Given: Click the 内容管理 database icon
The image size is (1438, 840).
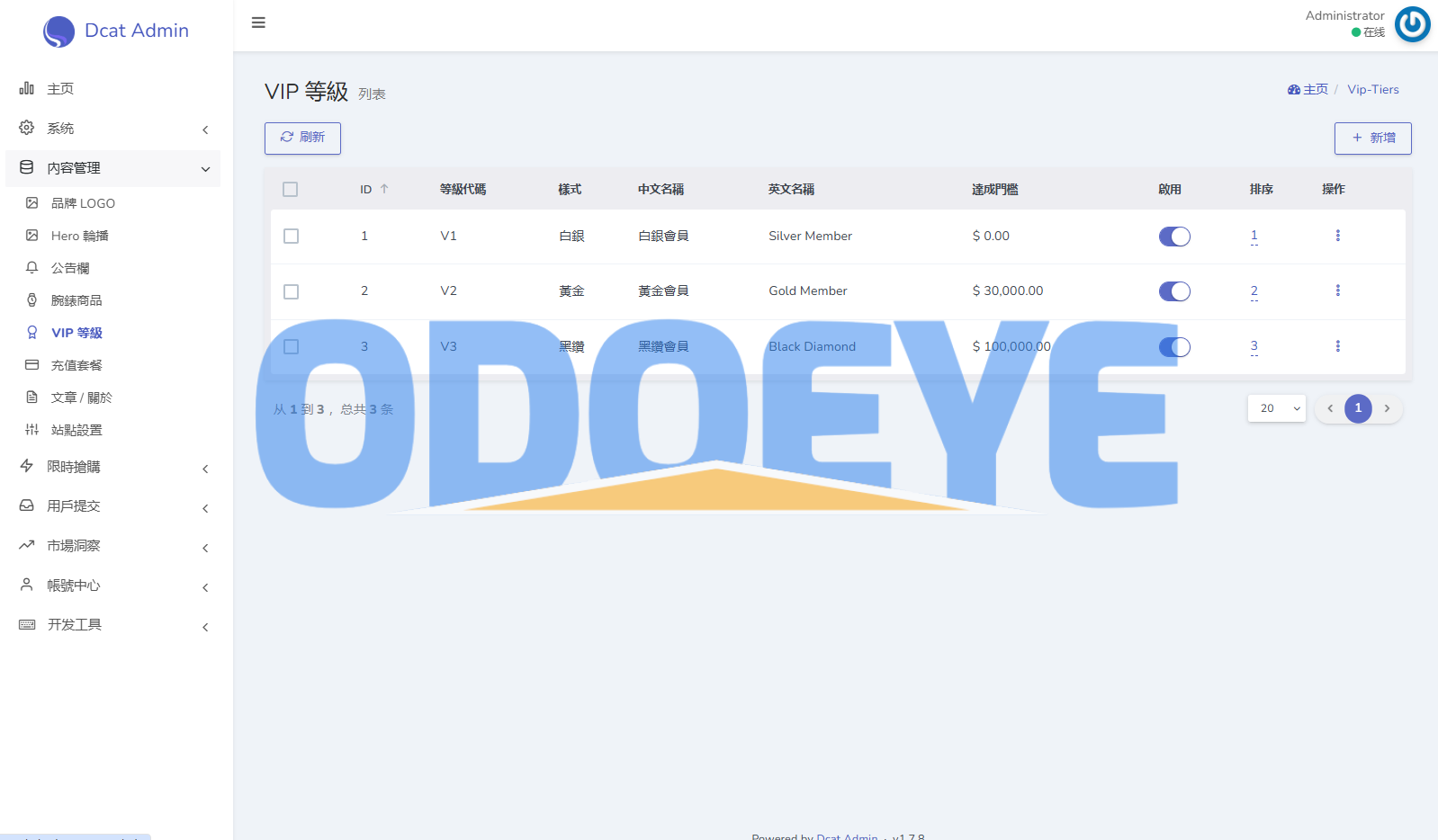Looking at the screenshot, I should pyautogui.click(x=27, y=167).
